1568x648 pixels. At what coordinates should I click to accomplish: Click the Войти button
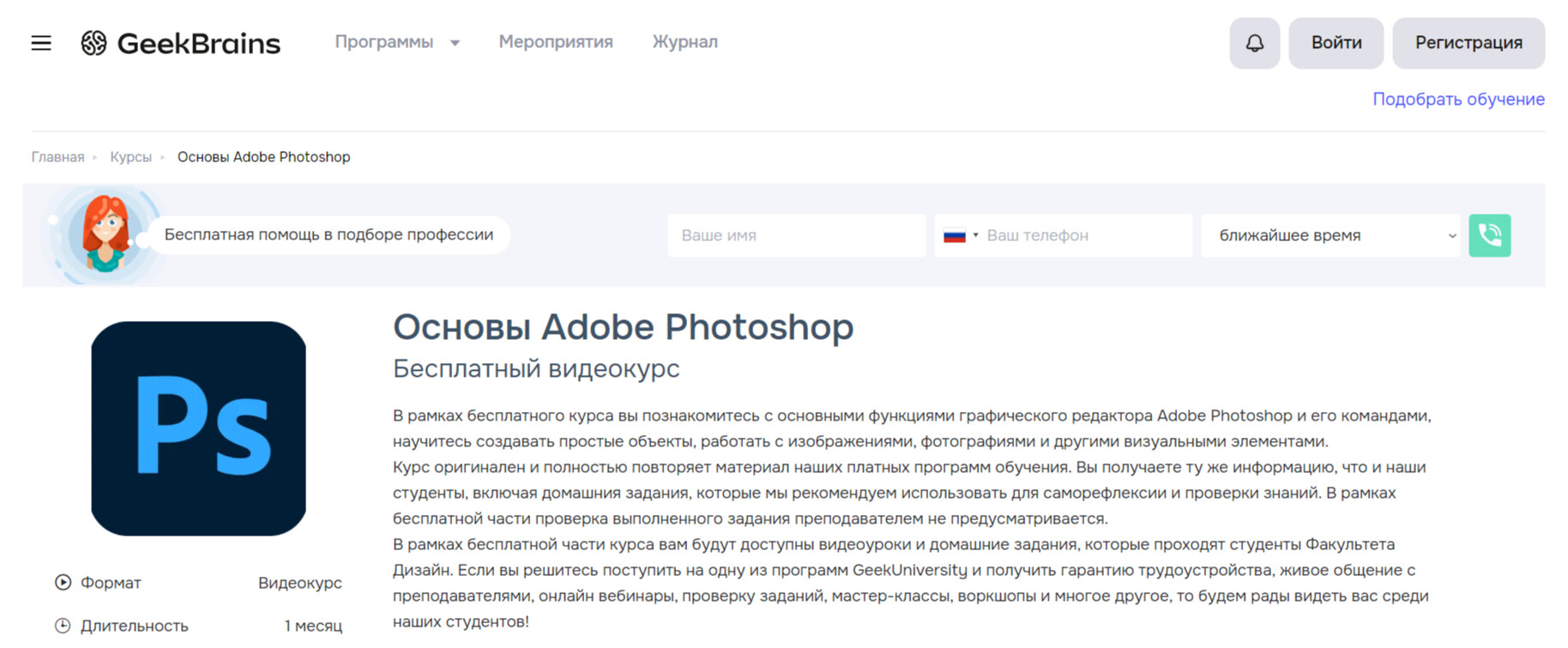(1336, 43)
